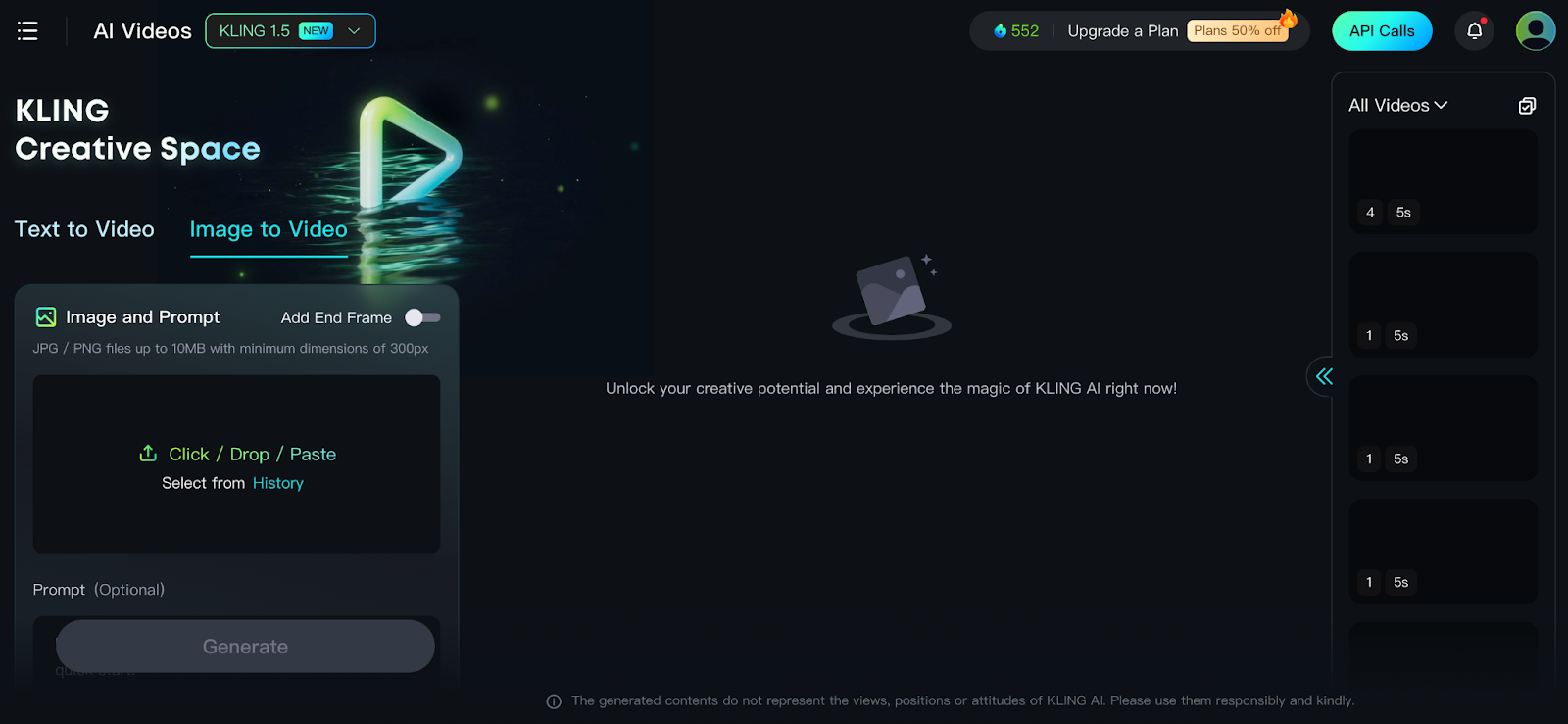Viewport: 1568px width, 724px height.
Task: Toggle the Add End Frame switch
Action: pyautogui.click(x=423, y=317)
